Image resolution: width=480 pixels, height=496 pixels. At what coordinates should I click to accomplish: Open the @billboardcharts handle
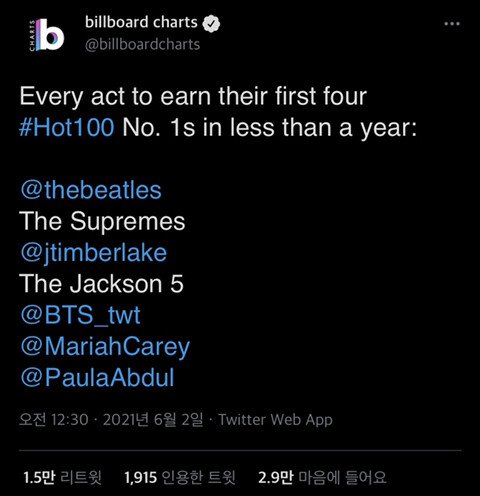click(143, 44)
